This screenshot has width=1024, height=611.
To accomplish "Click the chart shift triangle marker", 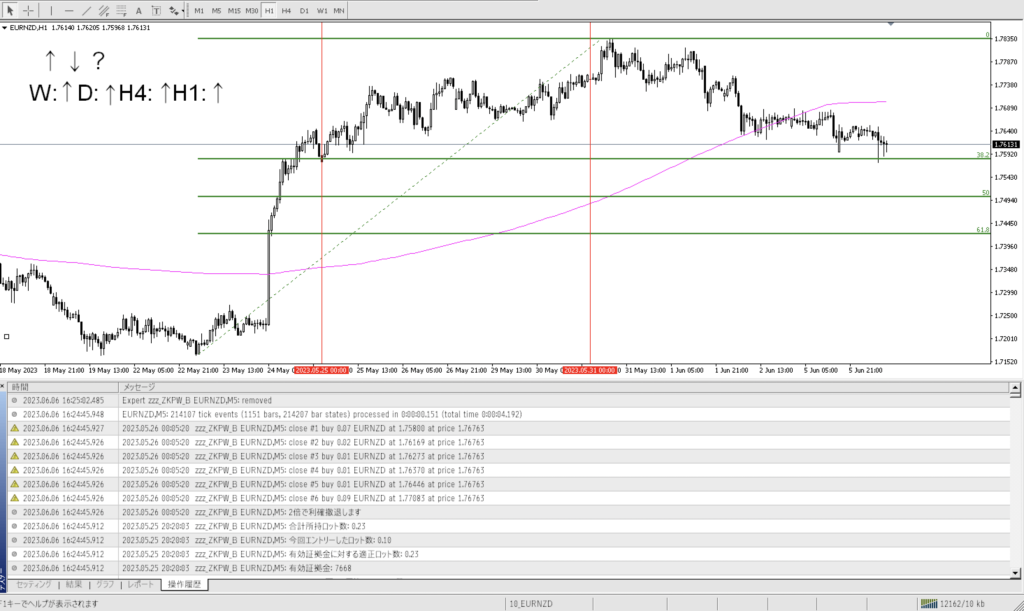I will (x=890, y=23).
